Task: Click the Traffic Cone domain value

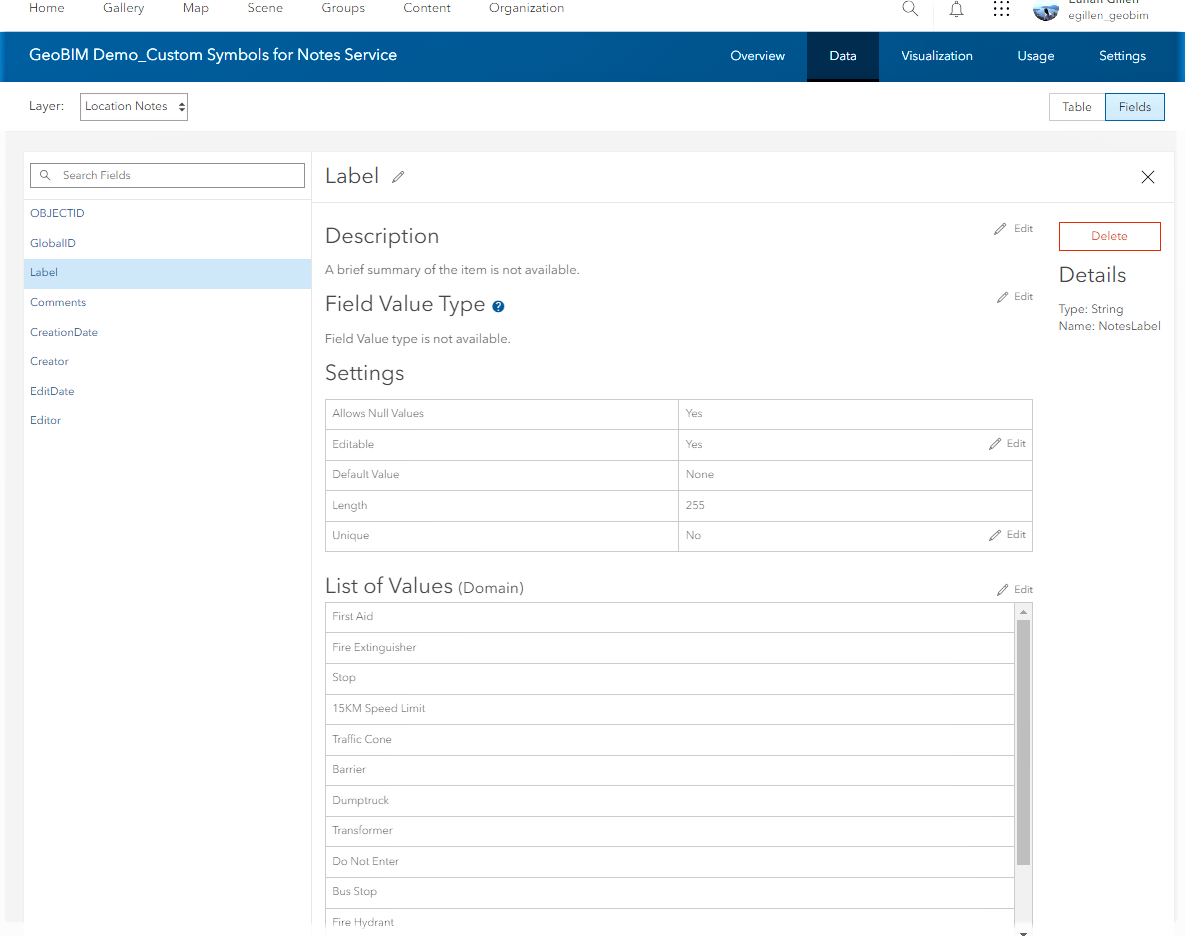Action: pyautogui.click(x=670, y=740)
